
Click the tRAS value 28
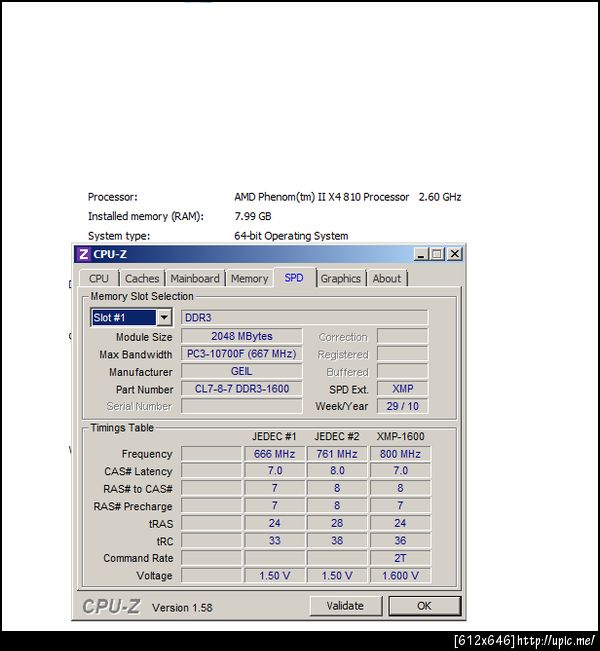[x=337, y=523]
